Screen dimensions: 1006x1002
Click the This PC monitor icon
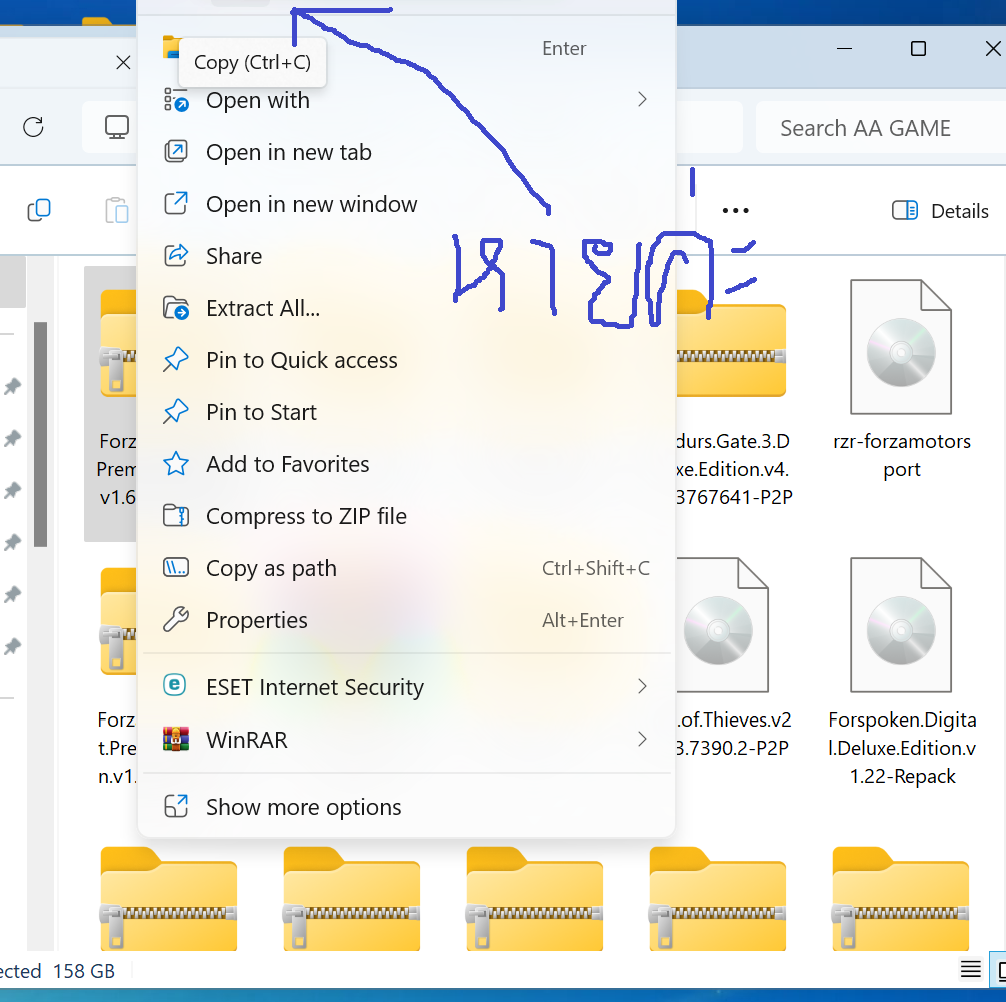(x=117, y=127)
